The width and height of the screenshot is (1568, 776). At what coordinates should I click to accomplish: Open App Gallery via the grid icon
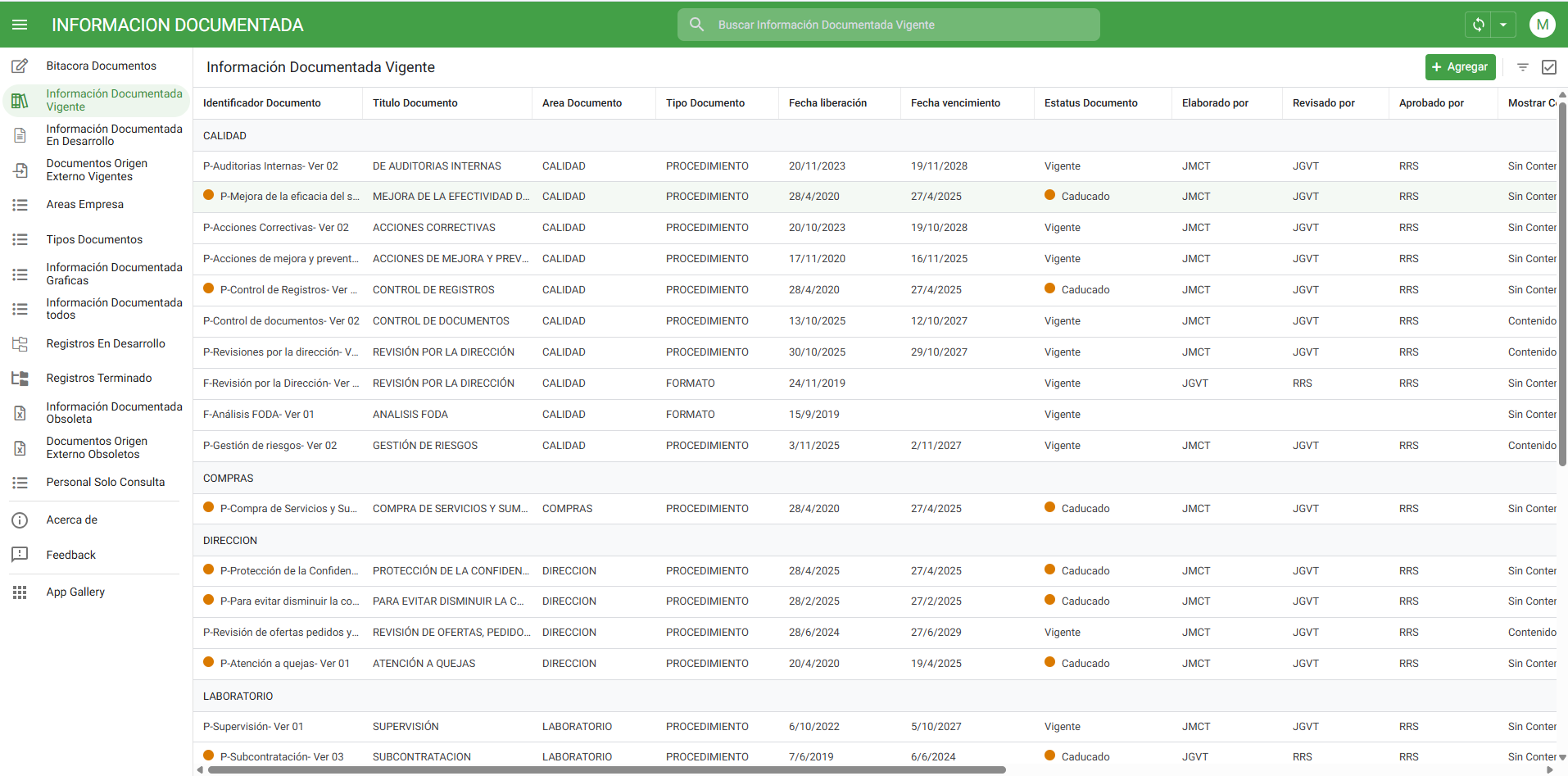(20, 592)
